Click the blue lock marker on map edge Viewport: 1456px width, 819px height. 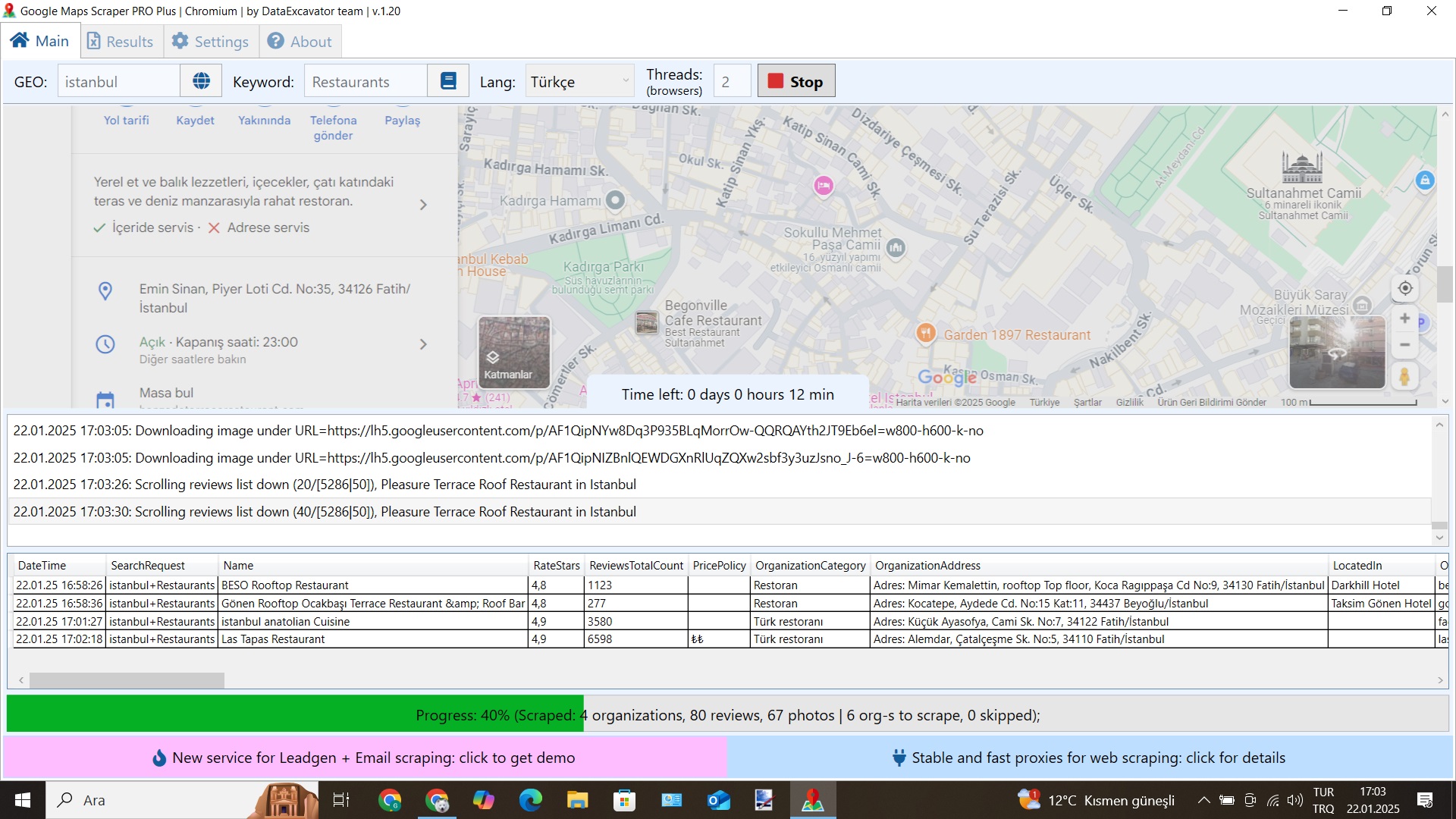coord(1425,180)
